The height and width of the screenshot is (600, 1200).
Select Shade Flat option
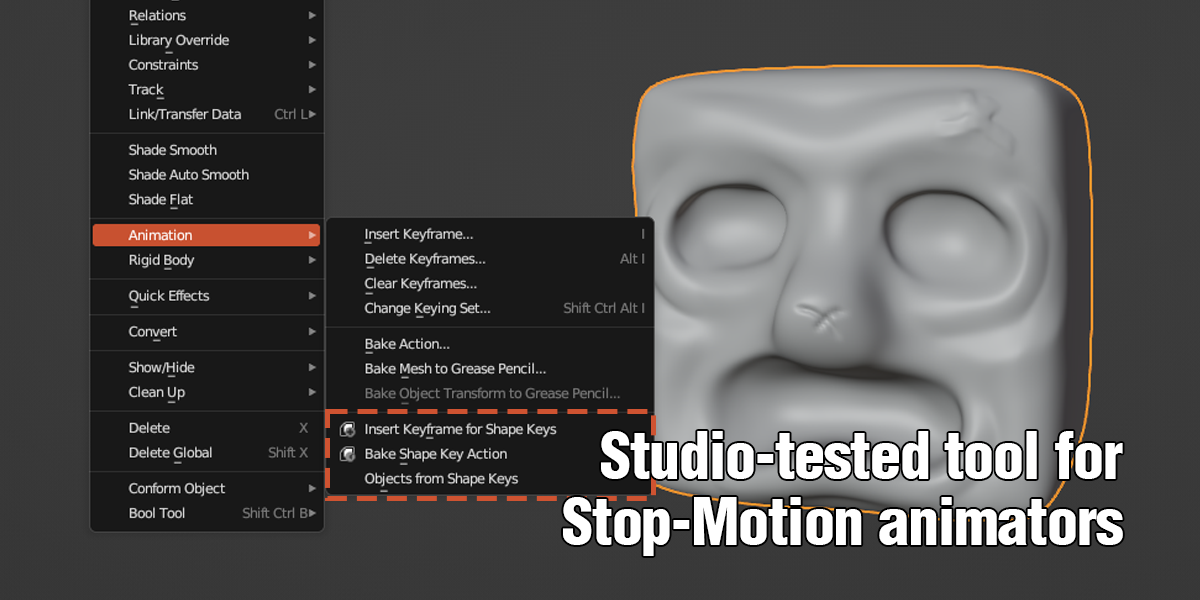coord(161,200)
